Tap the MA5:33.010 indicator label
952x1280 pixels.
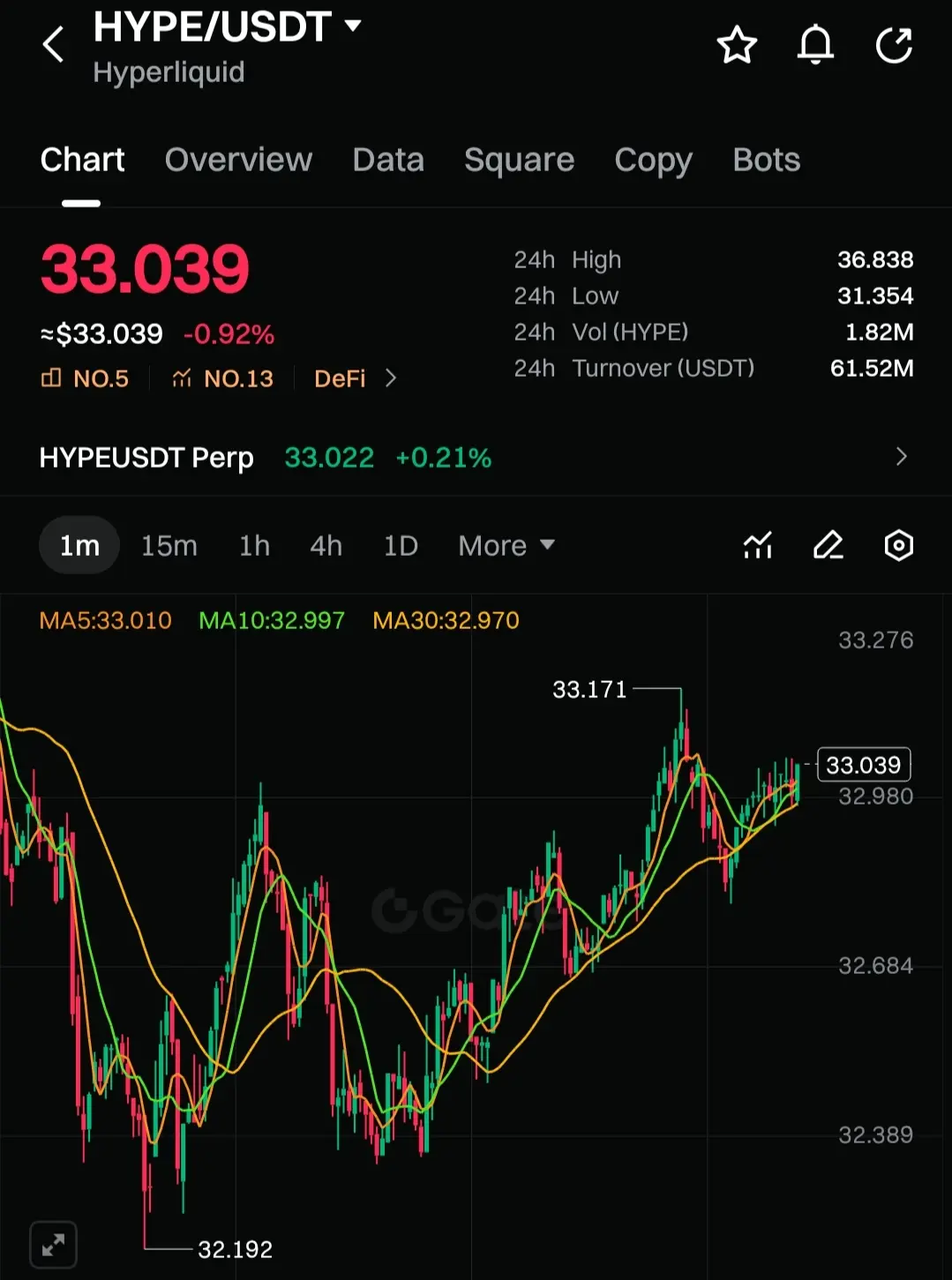[x=106, y=620]
